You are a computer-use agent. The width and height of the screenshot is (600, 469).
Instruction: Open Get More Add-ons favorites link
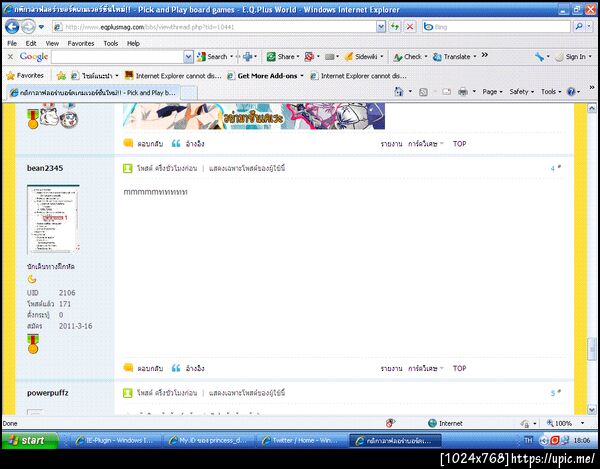264,76
